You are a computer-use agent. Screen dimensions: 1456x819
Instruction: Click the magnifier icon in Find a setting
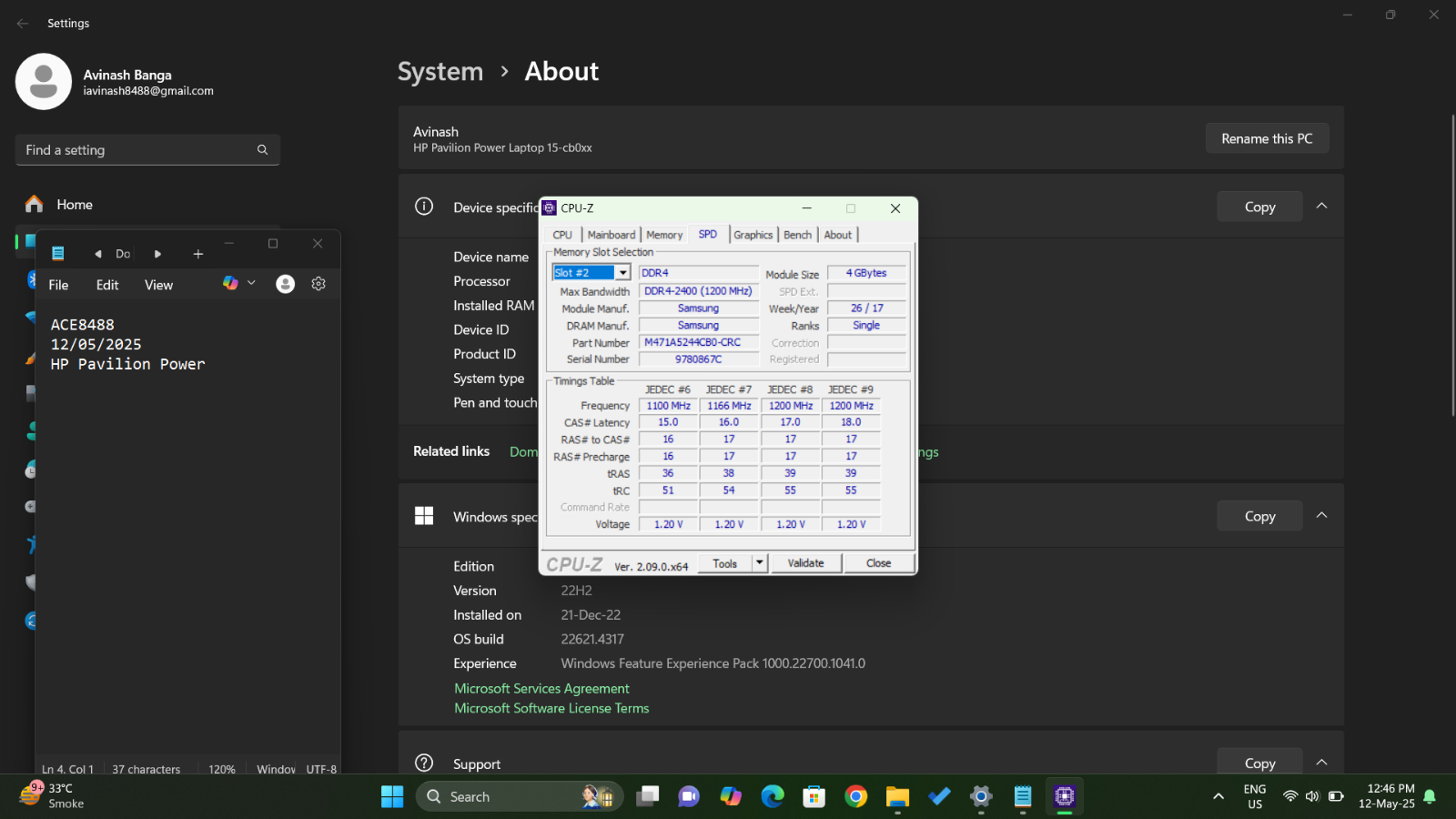click(x=262, y=150)
